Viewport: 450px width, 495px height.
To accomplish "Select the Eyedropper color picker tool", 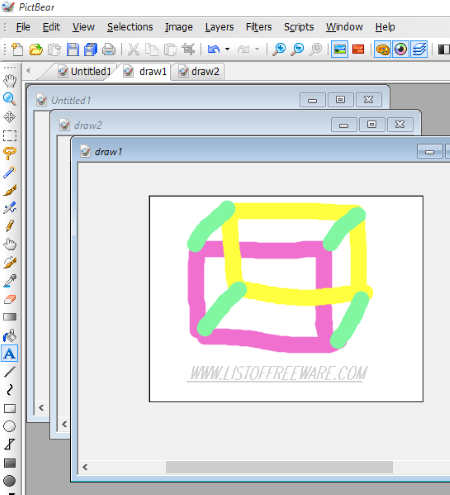I will click(9, 281).
